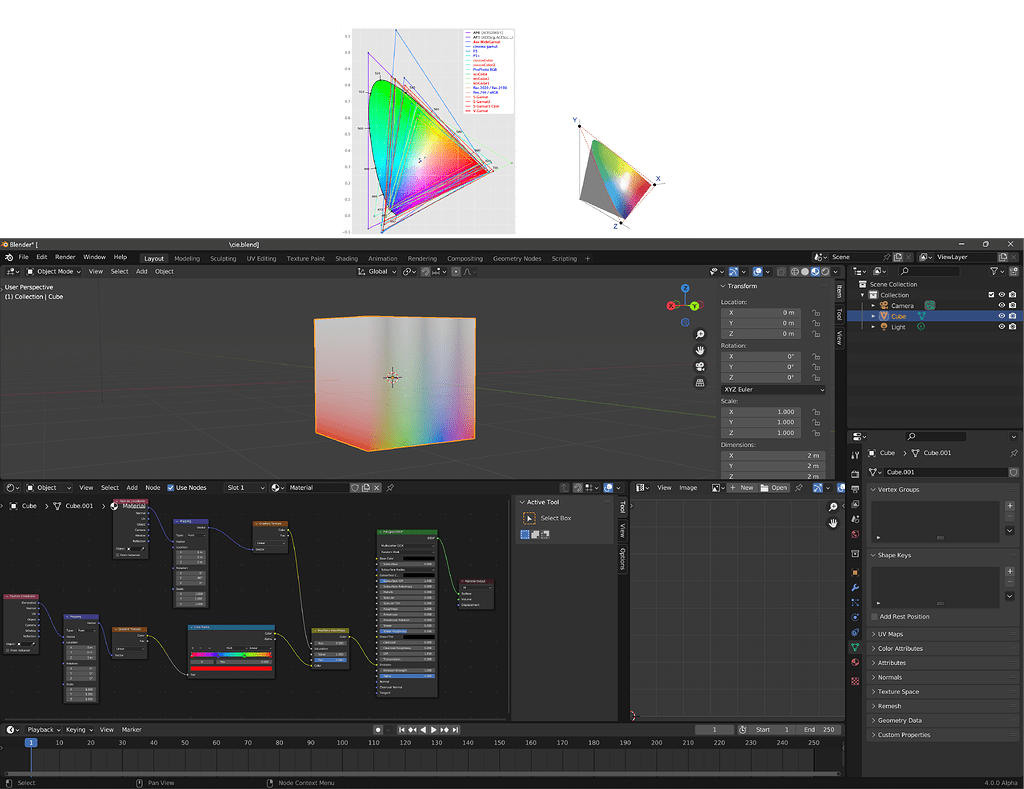The width and height of the screenshot is (1024, 789).
Task: Open the Particles properties tab icon
Action: click(x=855, y=602)
